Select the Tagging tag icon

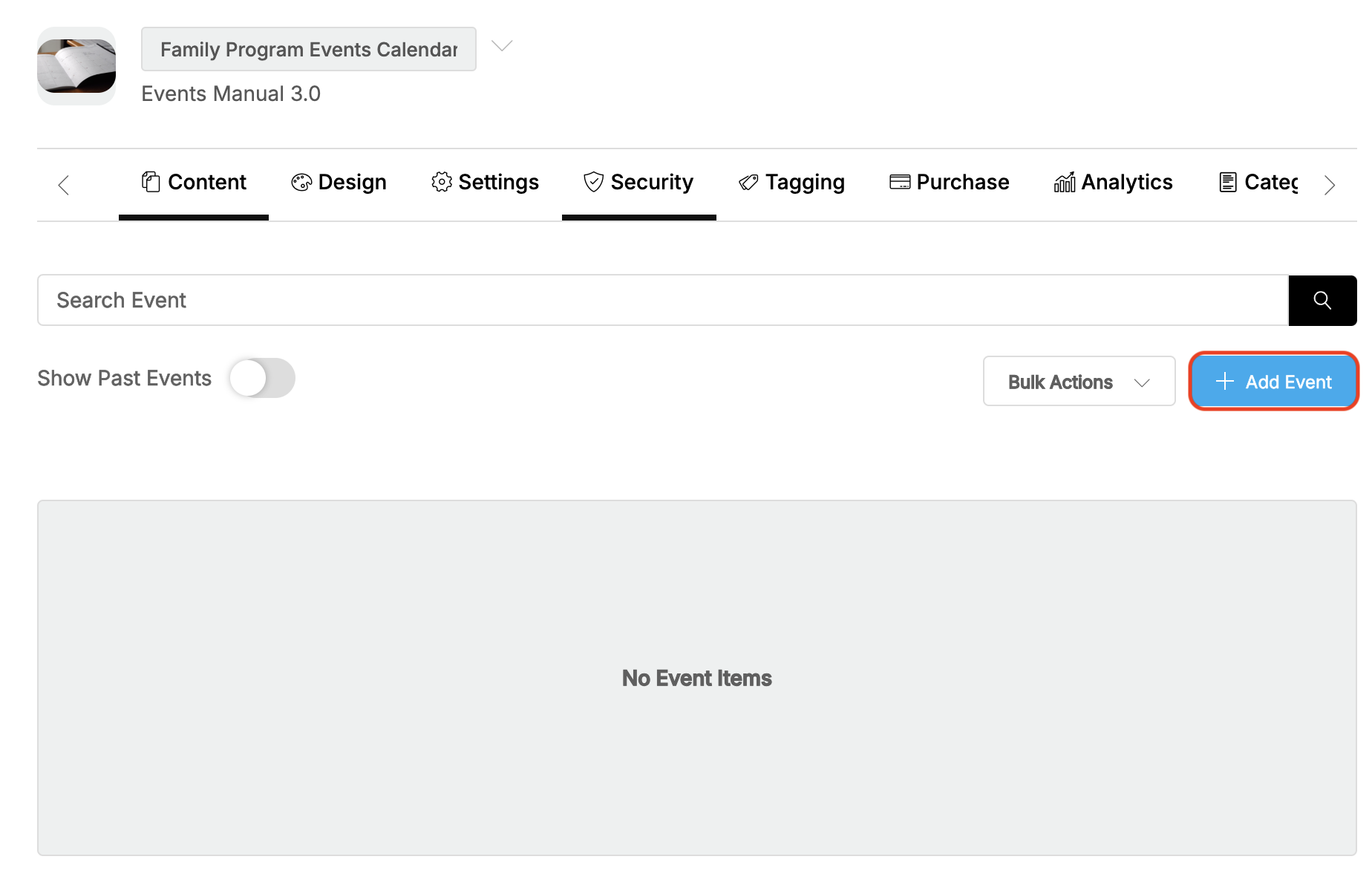747,181
